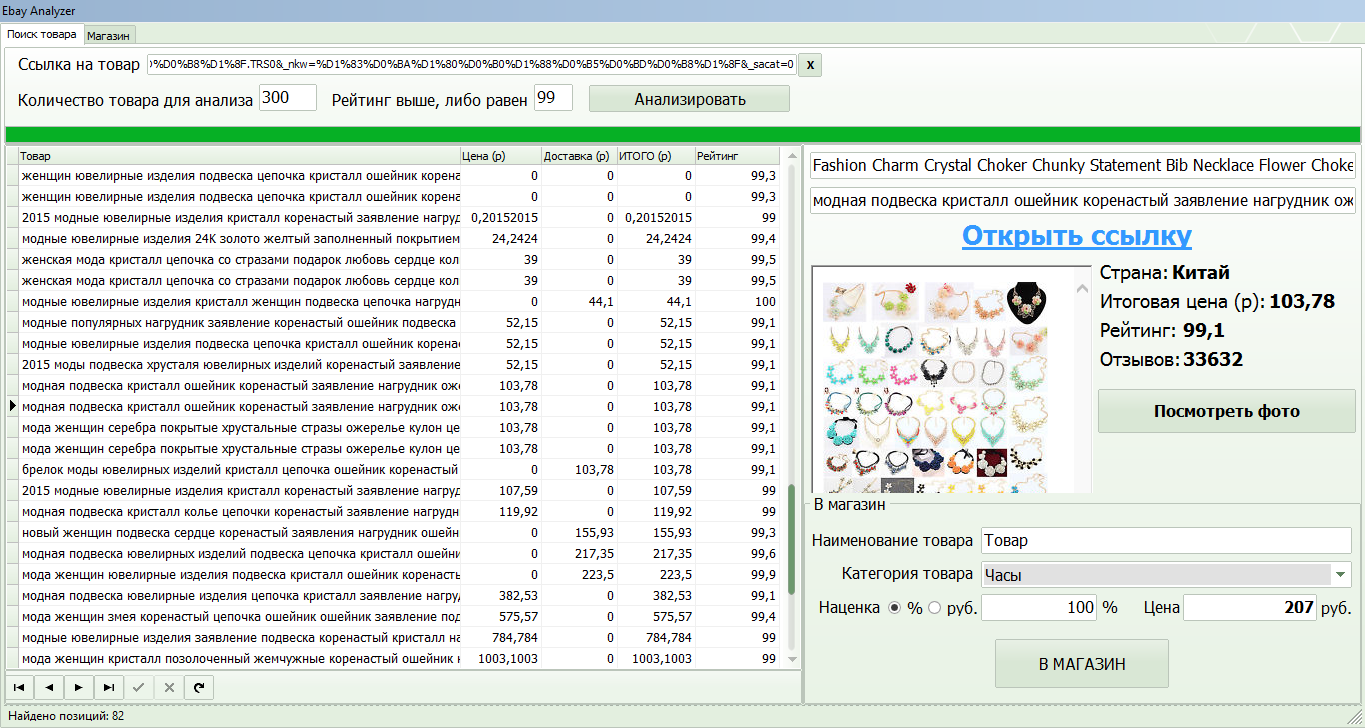This screenshot has height=728, width=1365.
Task: Click the refresh data navigator icon
Action: tap(199, 687)
